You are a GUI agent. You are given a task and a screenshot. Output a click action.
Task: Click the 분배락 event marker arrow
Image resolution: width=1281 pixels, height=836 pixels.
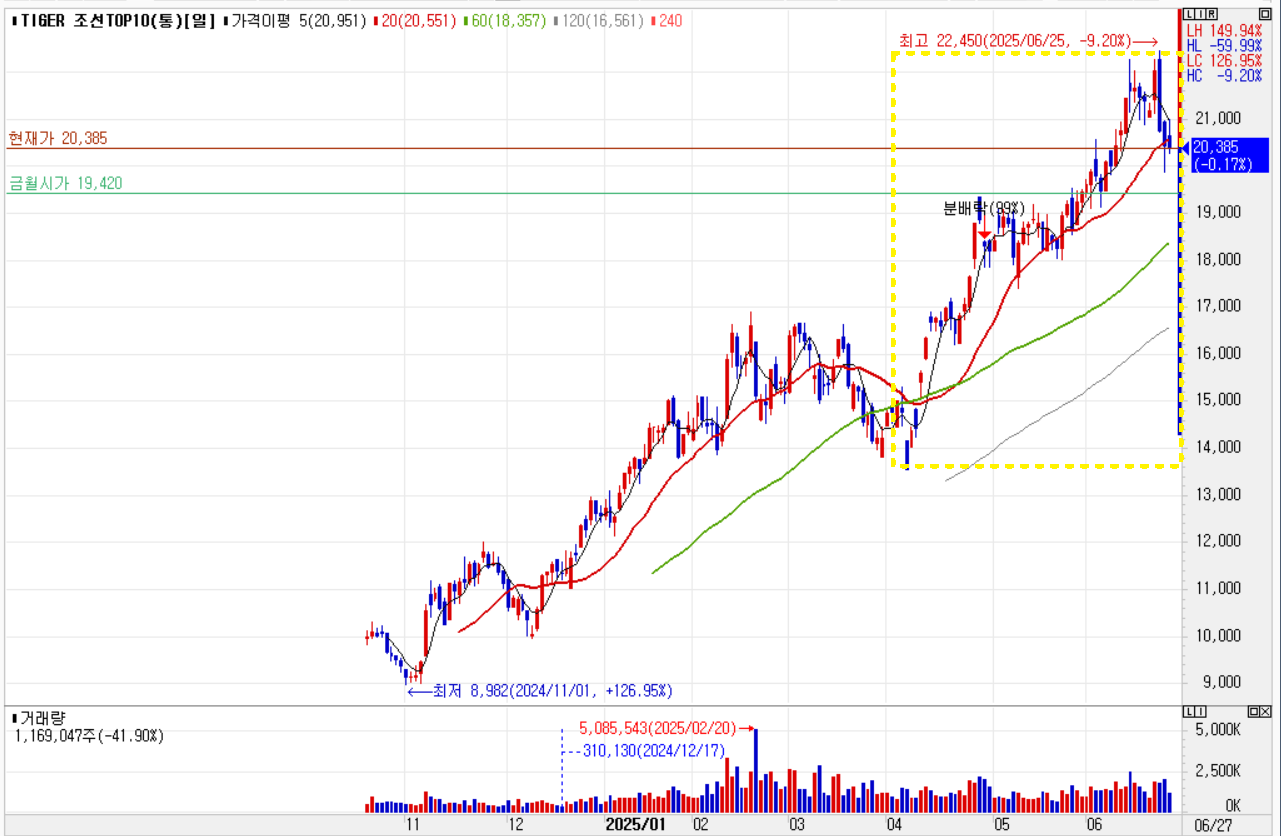pos(984,232)
